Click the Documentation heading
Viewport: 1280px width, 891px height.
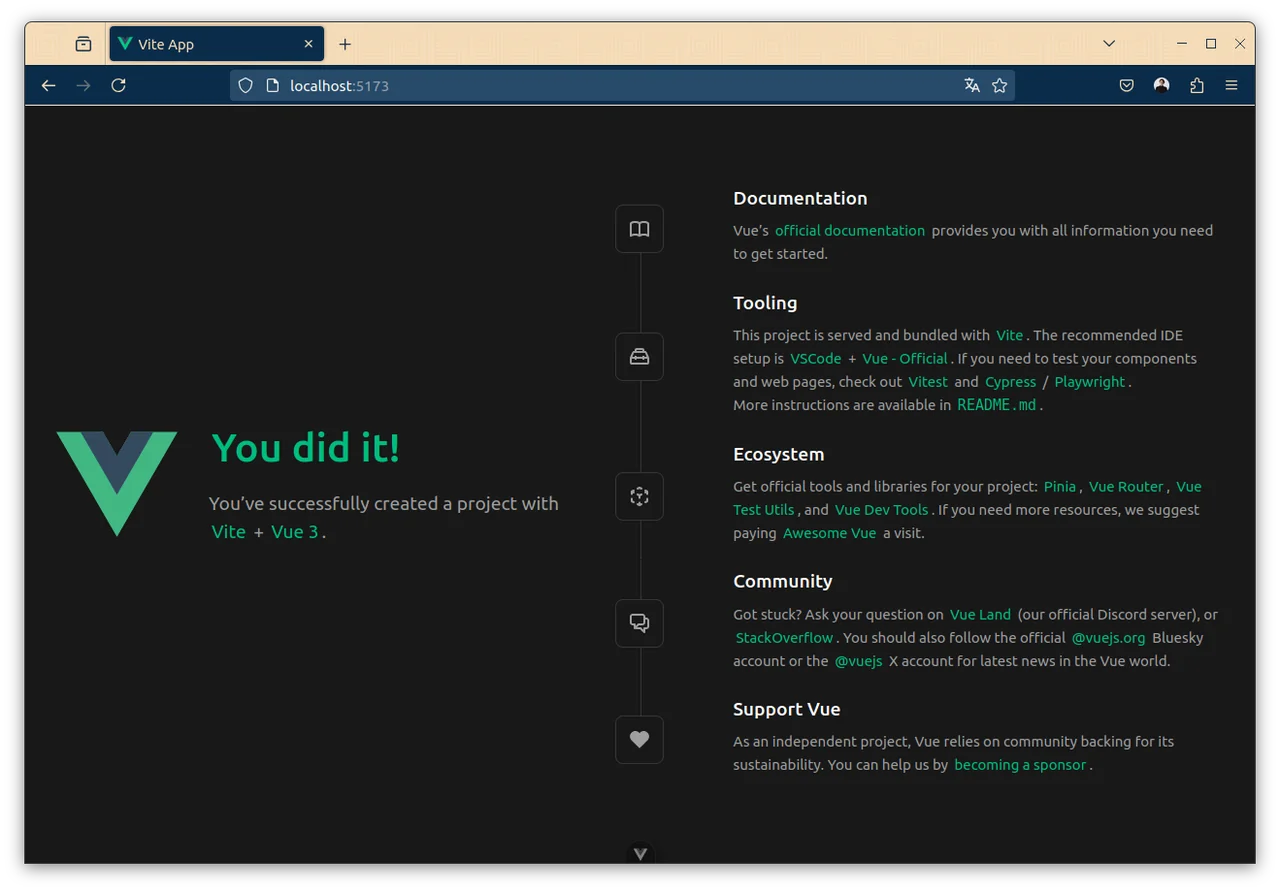click(x=800, y=198)
